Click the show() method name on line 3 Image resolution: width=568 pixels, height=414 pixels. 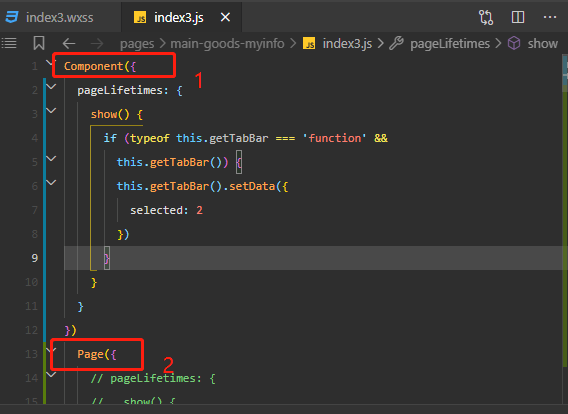(x=104, y=114)
